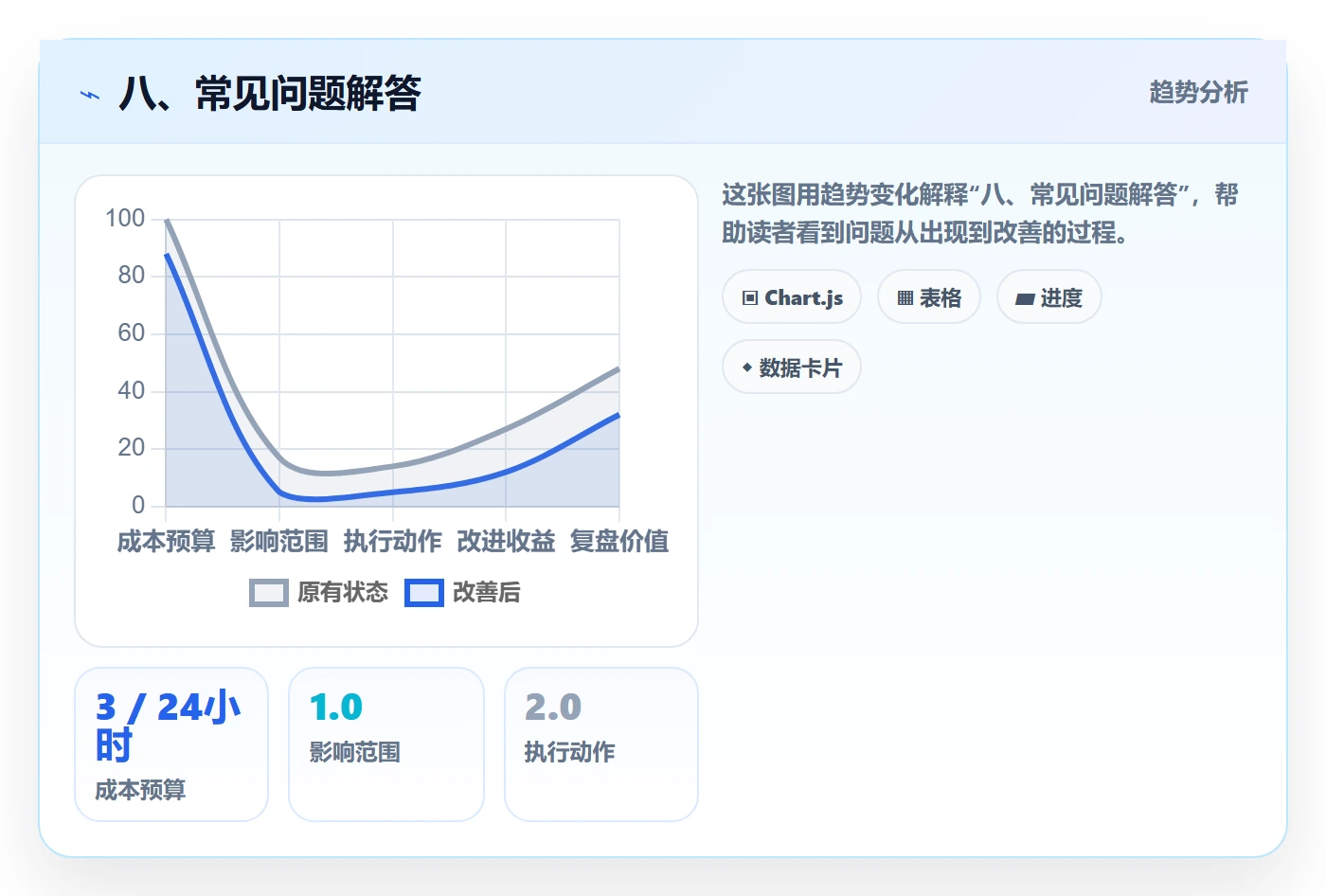Click the 80 y-axis value

tap(132, 276)
